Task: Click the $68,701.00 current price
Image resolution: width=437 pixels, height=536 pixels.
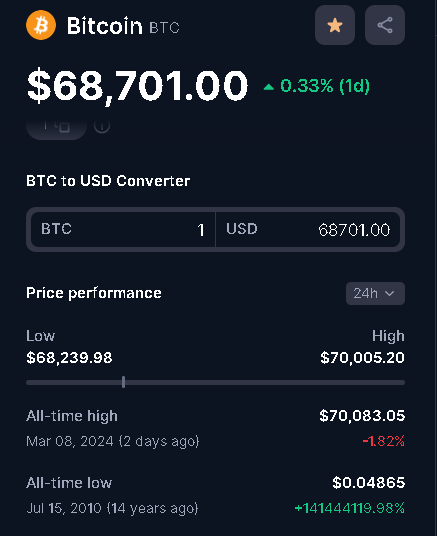Action: (137, 85)
